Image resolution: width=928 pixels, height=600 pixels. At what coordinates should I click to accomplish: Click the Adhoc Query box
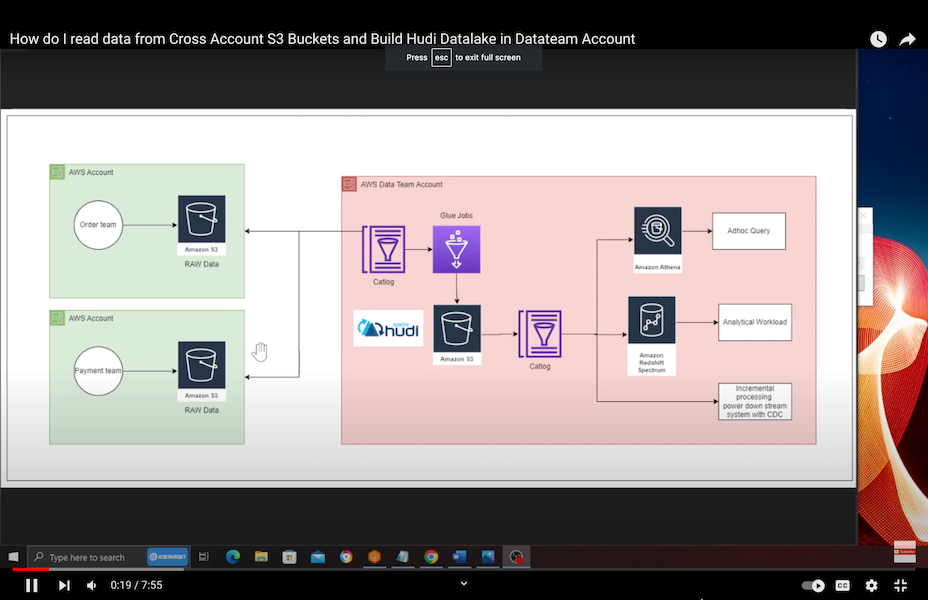748,231
